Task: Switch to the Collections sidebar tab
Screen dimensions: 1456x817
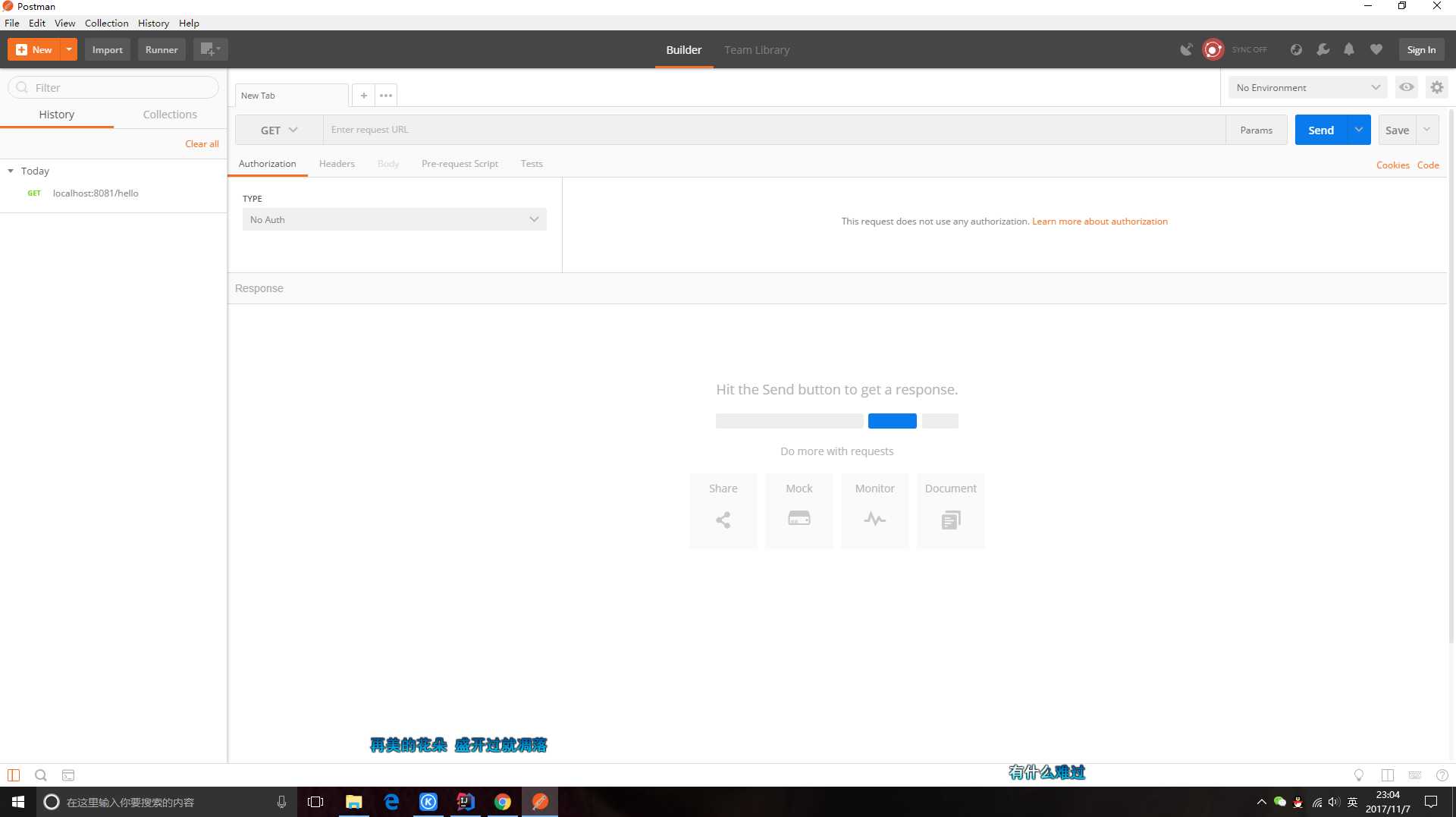Action: point(170,115)
